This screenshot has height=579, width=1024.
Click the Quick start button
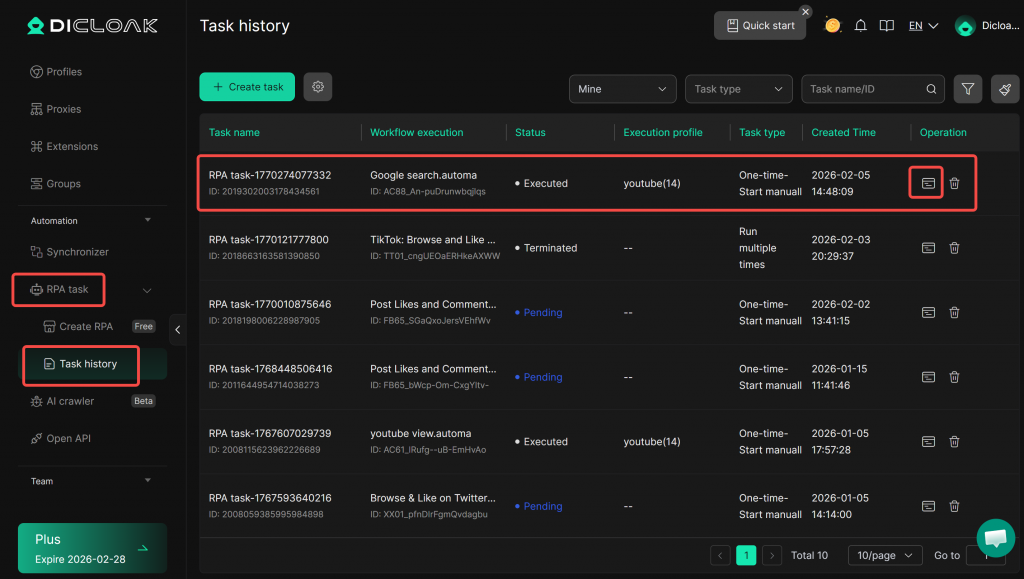click(x=759, y=26)
